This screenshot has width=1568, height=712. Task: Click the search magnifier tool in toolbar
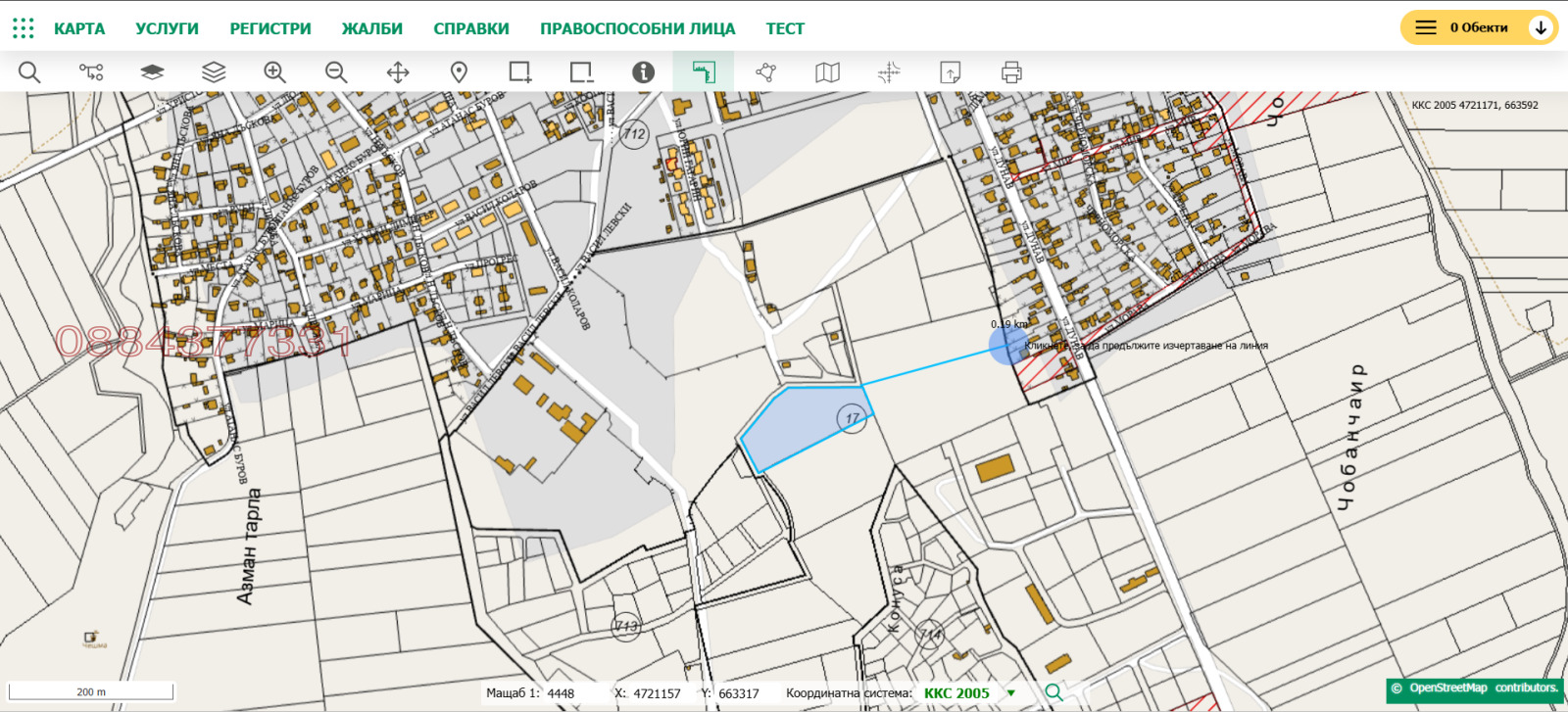[x=29, y=72]
